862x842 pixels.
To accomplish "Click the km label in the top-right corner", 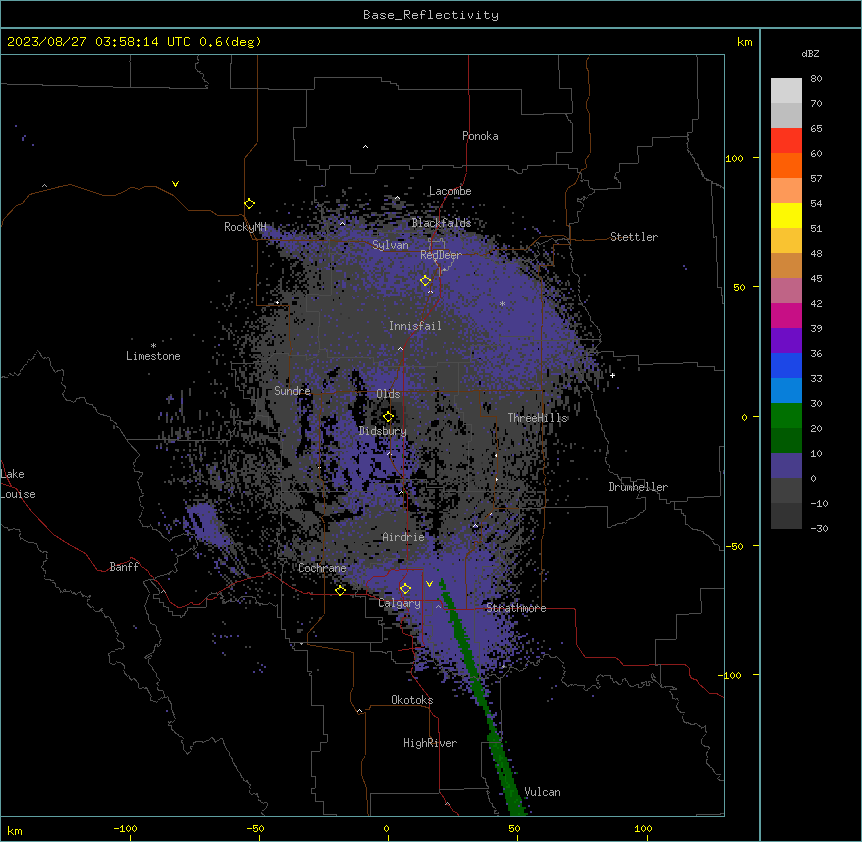I will pos(744,42).
